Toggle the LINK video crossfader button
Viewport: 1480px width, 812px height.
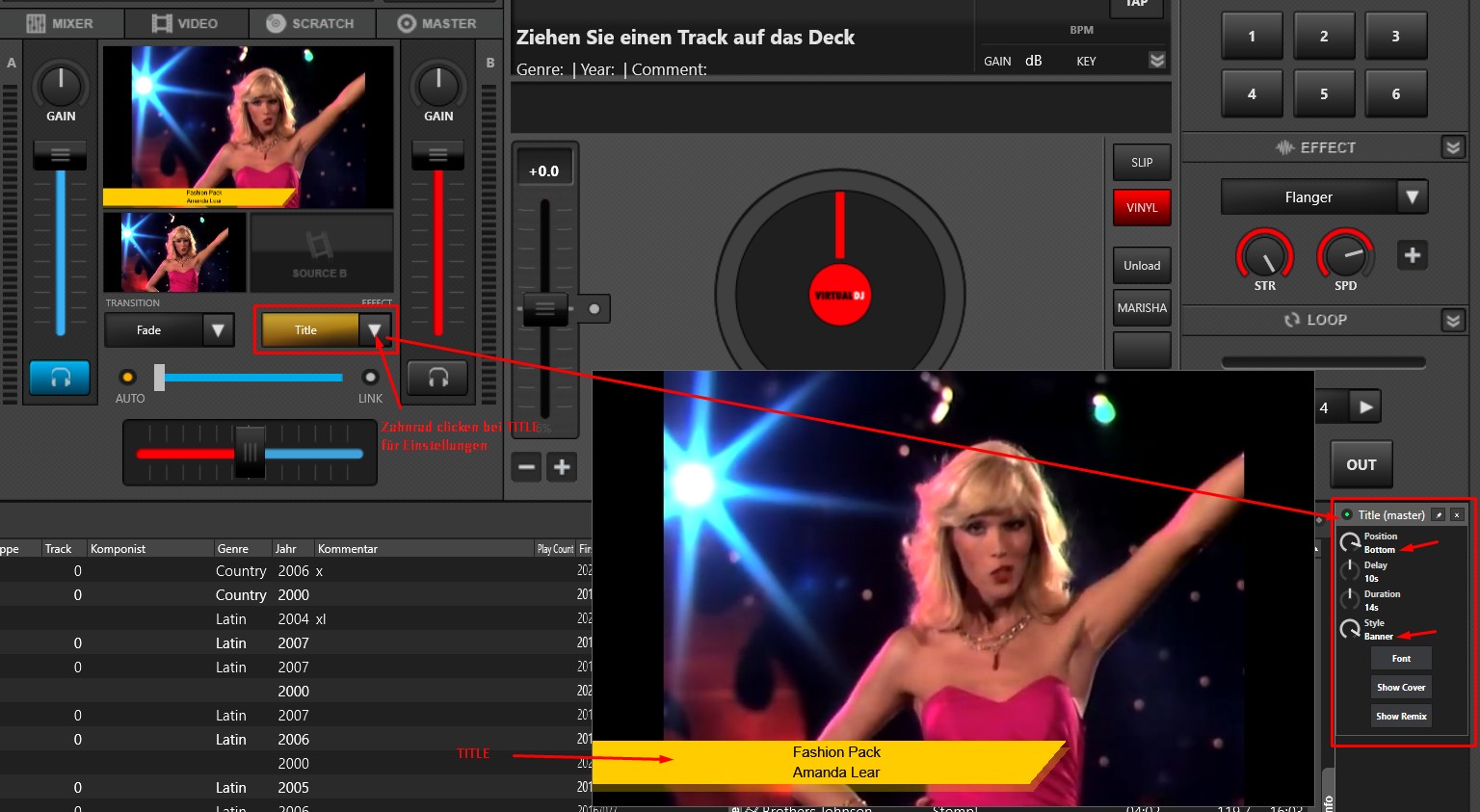[370, 378]
